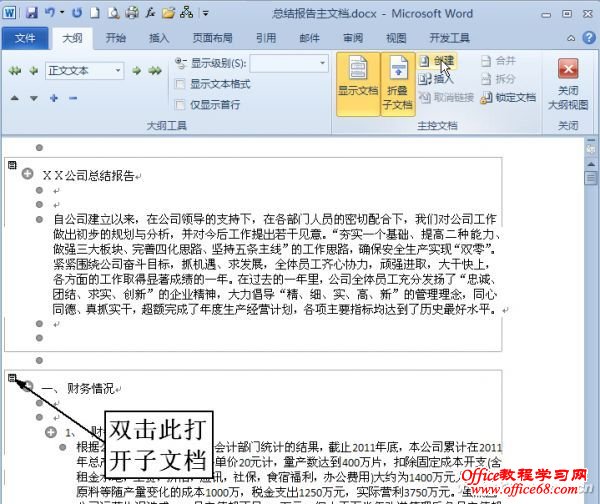Switch to the 审阅 ribbon tab

click(x=353, y=38)
